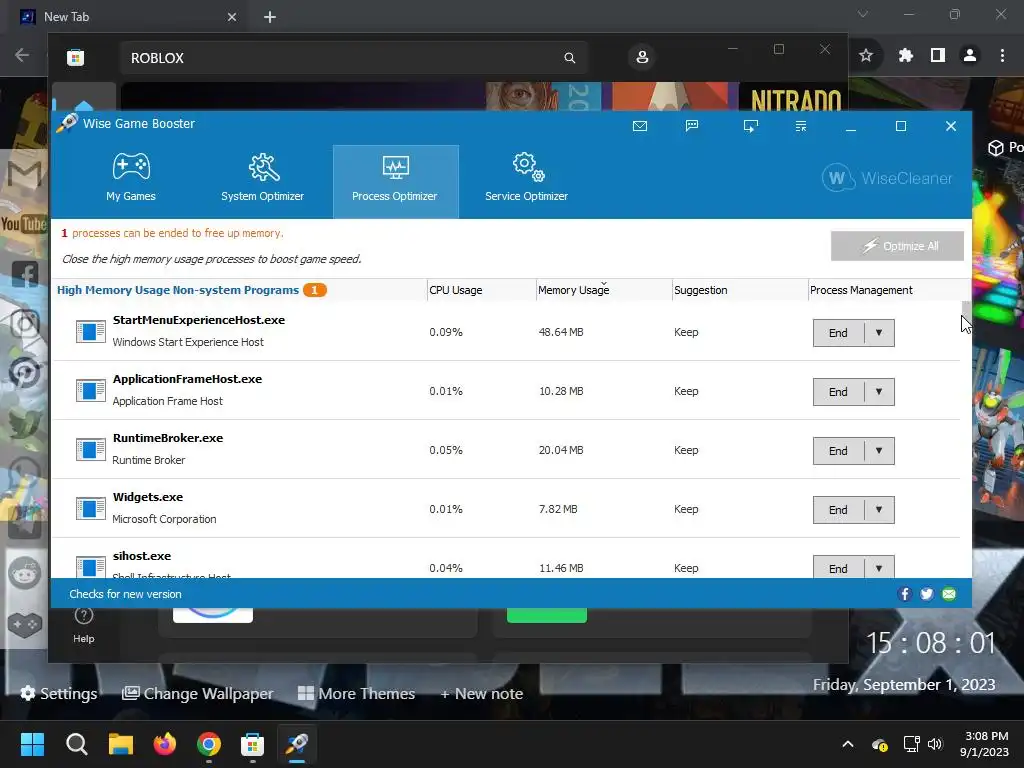1024x768 pixels.
Task: Open More Themes on new tab page
Action: [357, 694]
